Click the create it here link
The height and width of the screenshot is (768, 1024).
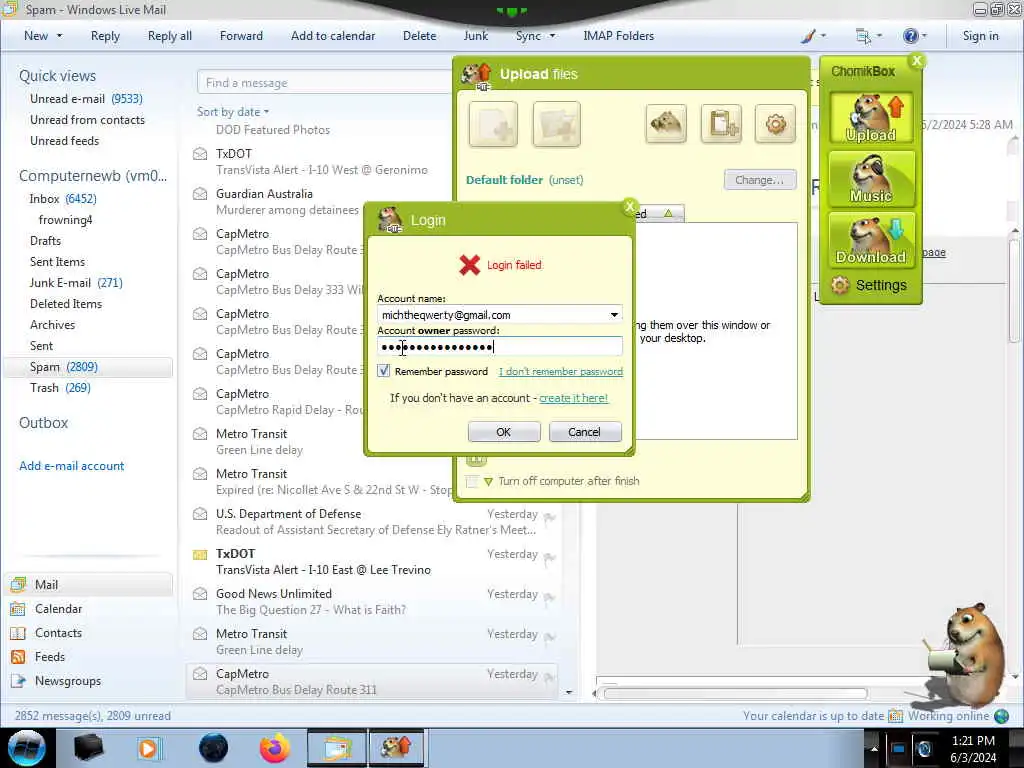pyautogui.click(x=573, y=398)
